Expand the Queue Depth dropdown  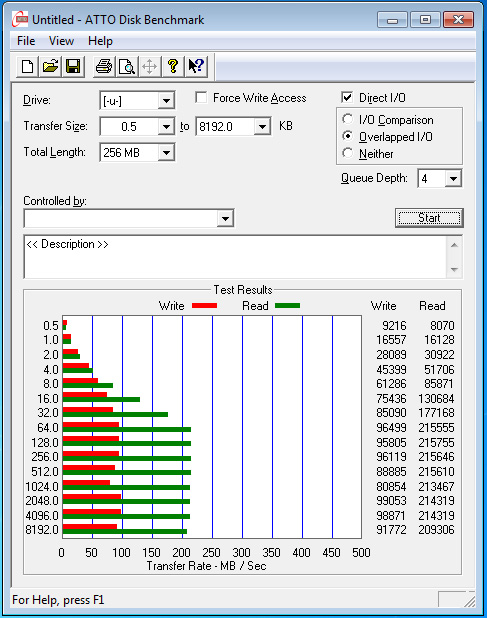click(x=453, y=179)
